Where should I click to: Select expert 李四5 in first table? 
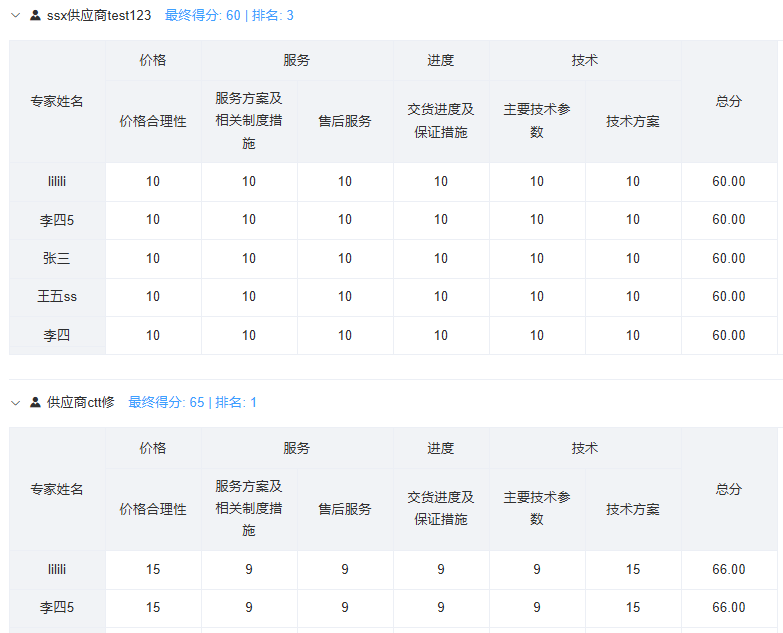pos(57,220)
